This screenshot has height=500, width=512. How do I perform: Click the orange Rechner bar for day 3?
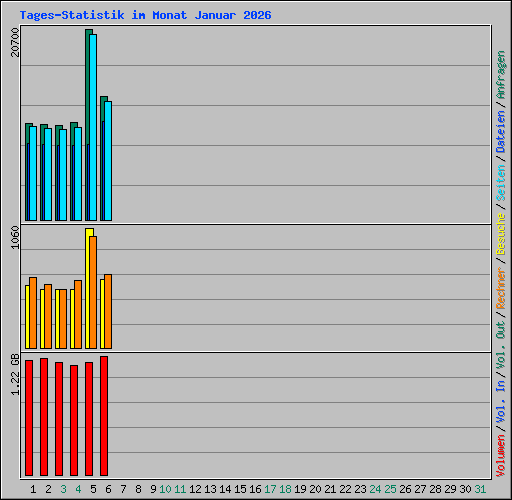point(63,319)
